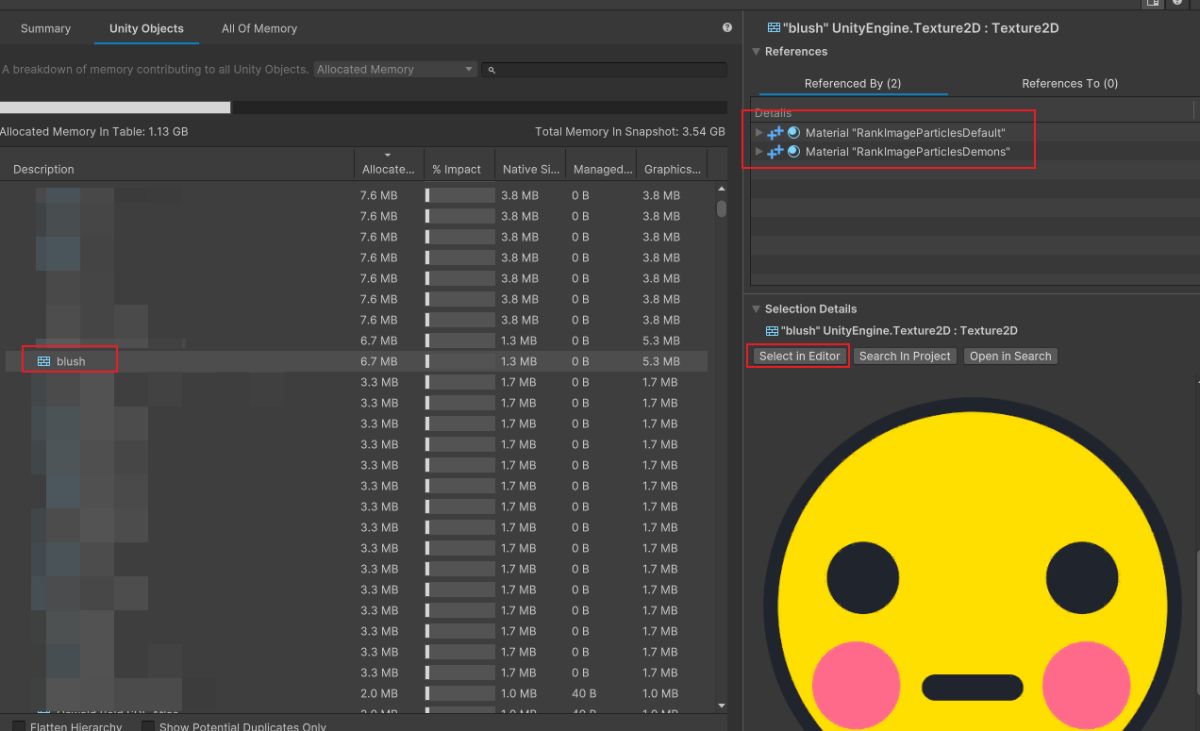Click the Open in Search button
The height and width of the screenshot is (731, 1200).
1010,356
